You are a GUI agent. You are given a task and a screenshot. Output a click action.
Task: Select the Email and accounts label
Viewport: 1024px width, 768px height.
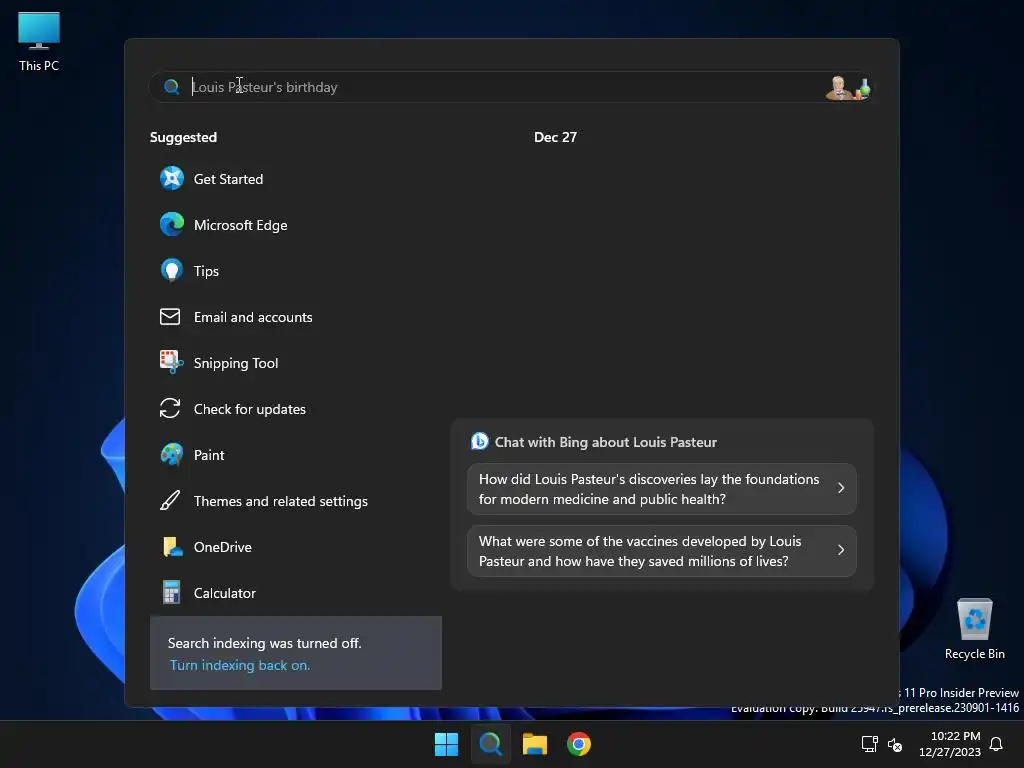tap(253, 317)
